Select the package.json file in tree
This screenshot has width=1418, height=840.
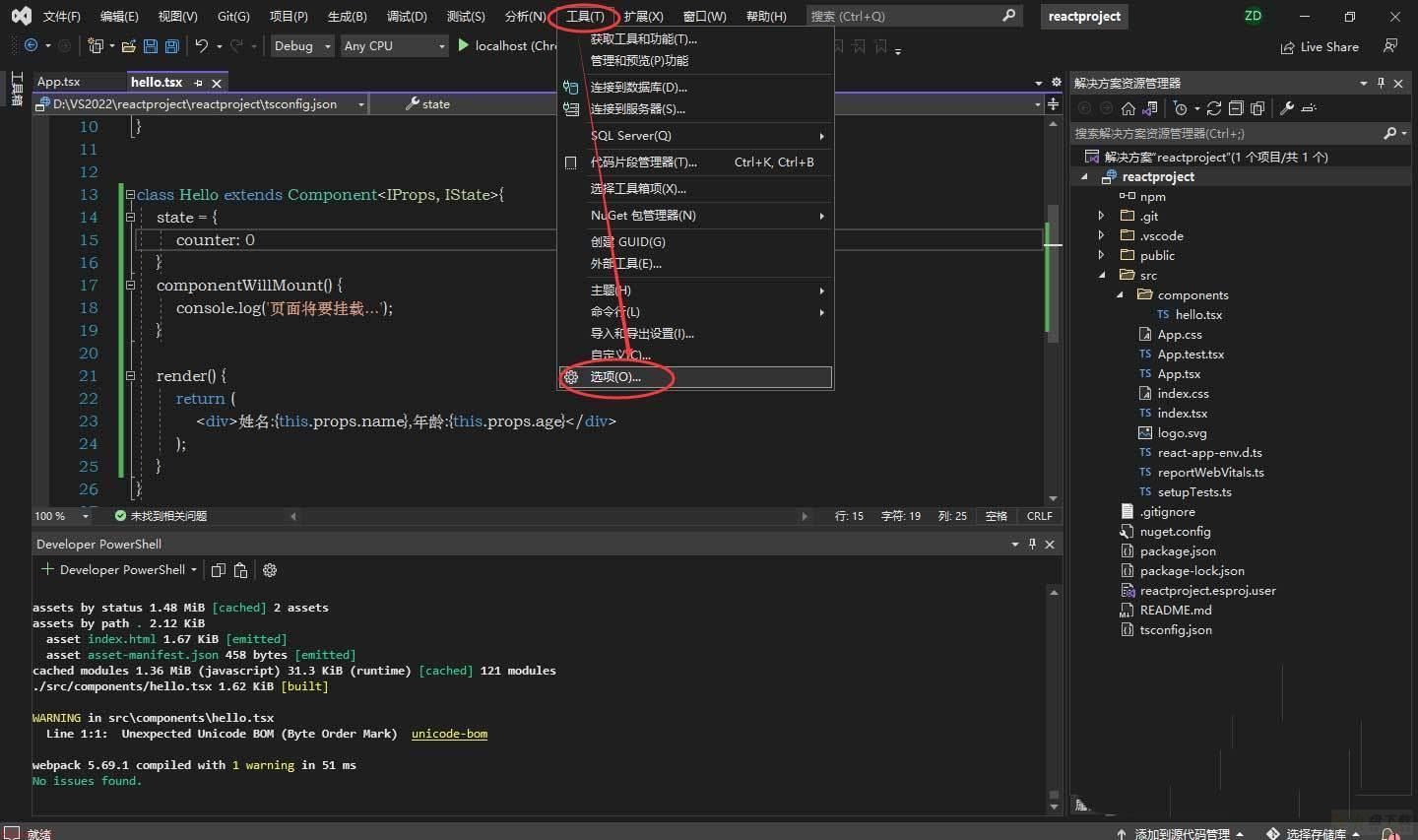pos(1178,551)
